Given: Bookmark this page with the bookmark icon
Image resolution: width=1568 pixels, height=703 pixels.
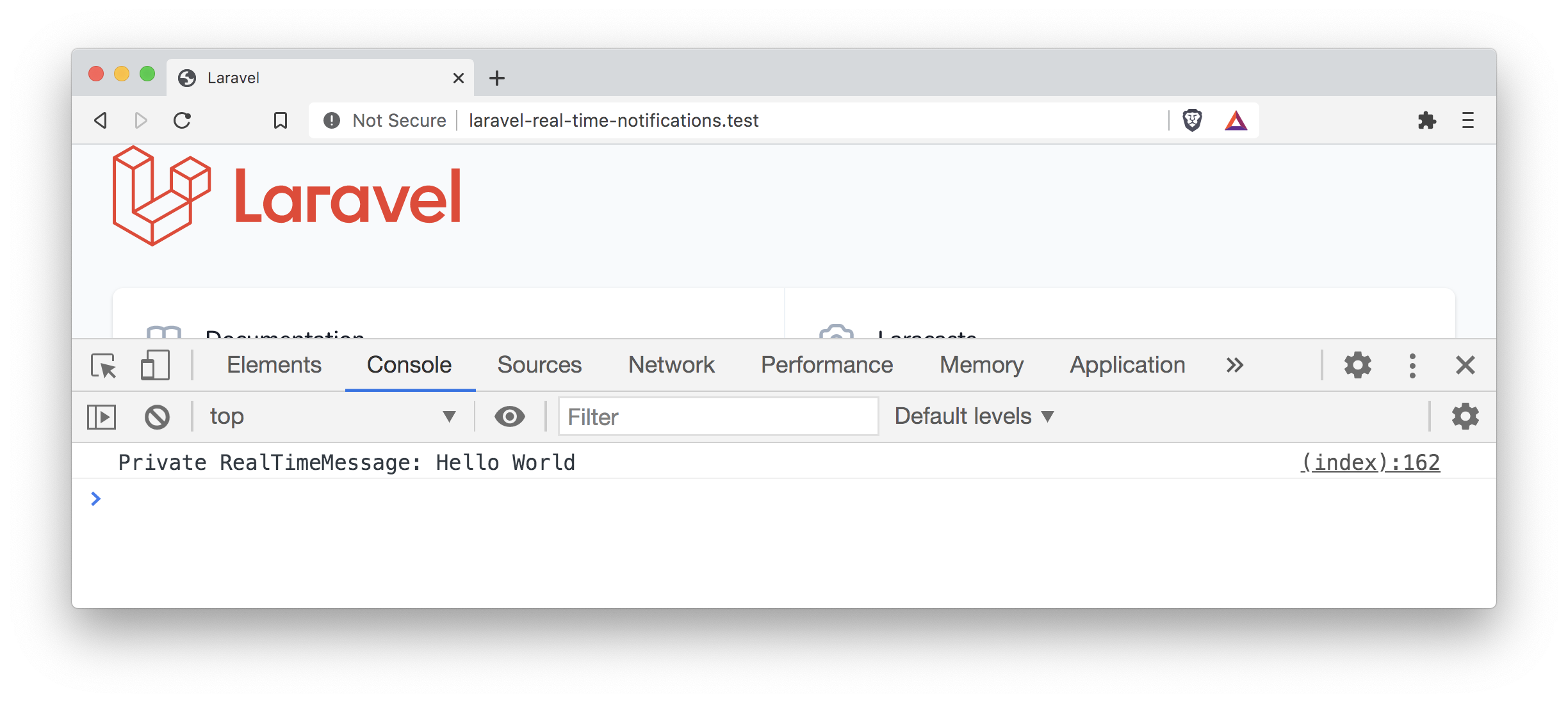Looking at the screenshot, I should coord(280,120).
